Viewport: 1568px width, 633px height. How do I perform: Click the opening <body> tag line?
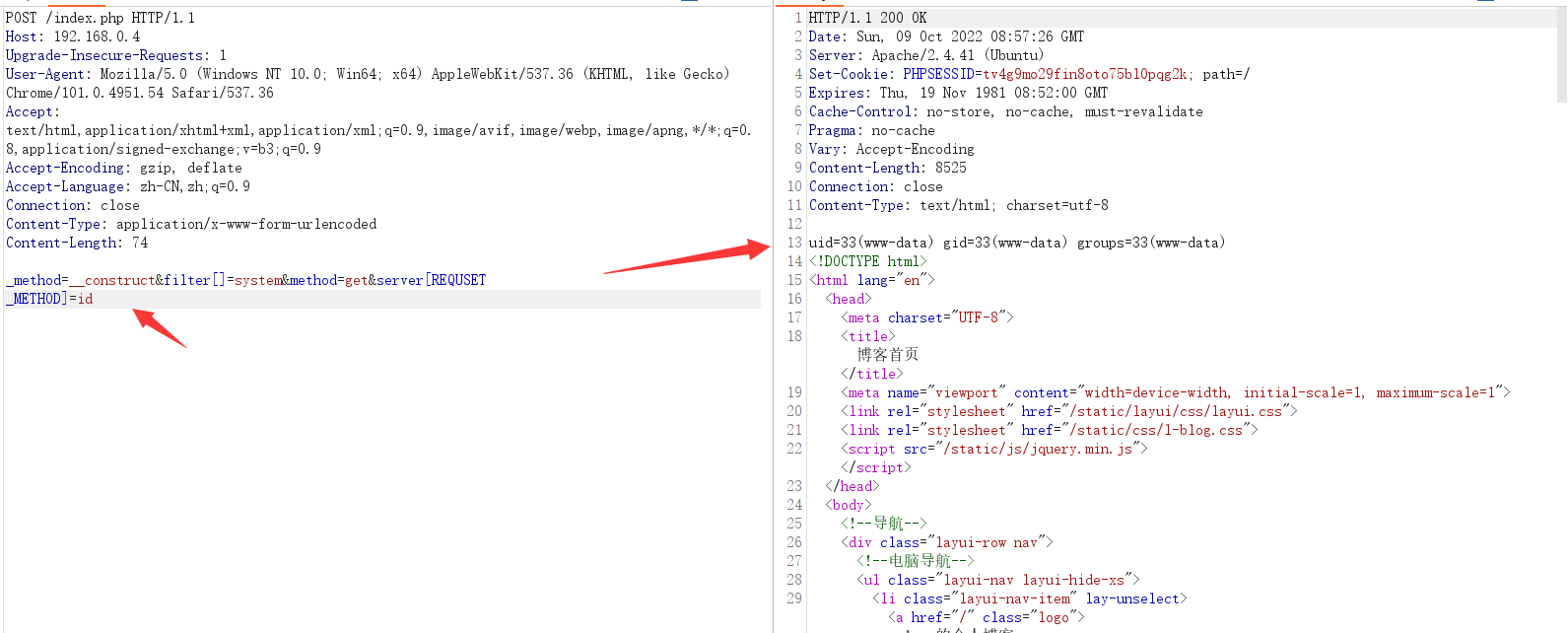click(x=849, y=505)
